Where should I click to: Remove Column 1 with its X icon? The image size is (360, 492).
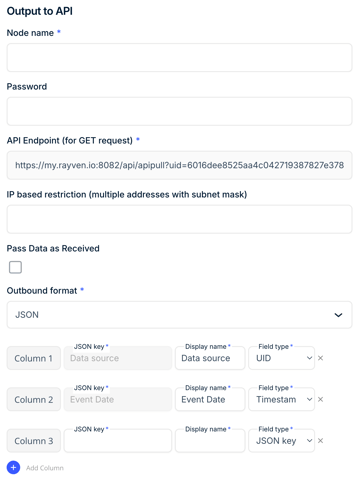pos(320,358)
